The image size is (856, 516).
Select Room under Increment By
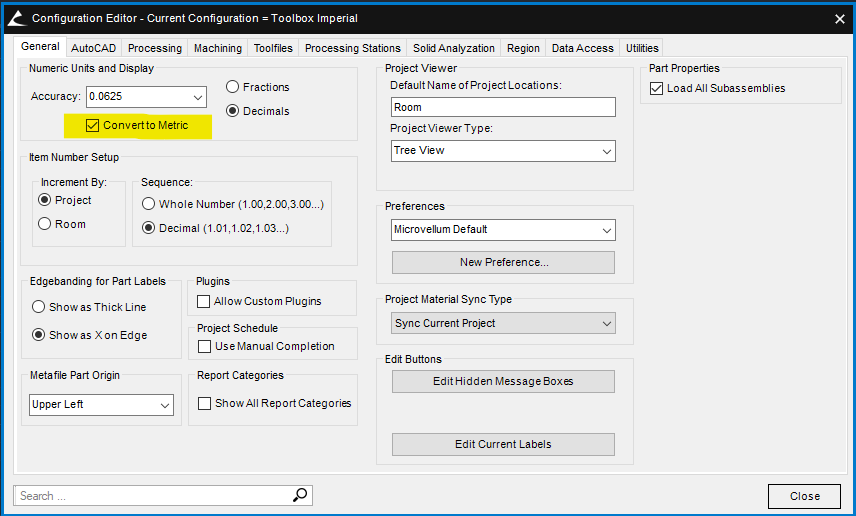tap(44, 224)
